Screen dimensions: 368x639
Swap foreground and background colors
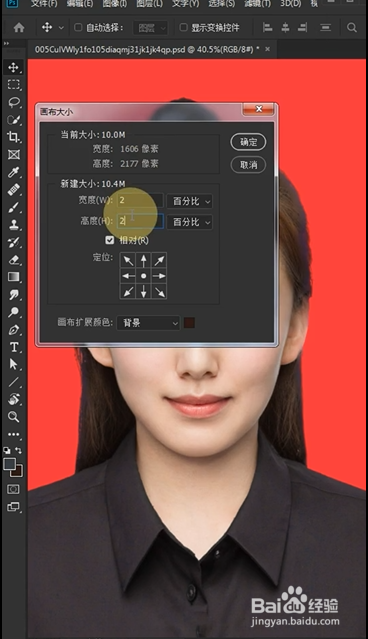pos(18,450)
